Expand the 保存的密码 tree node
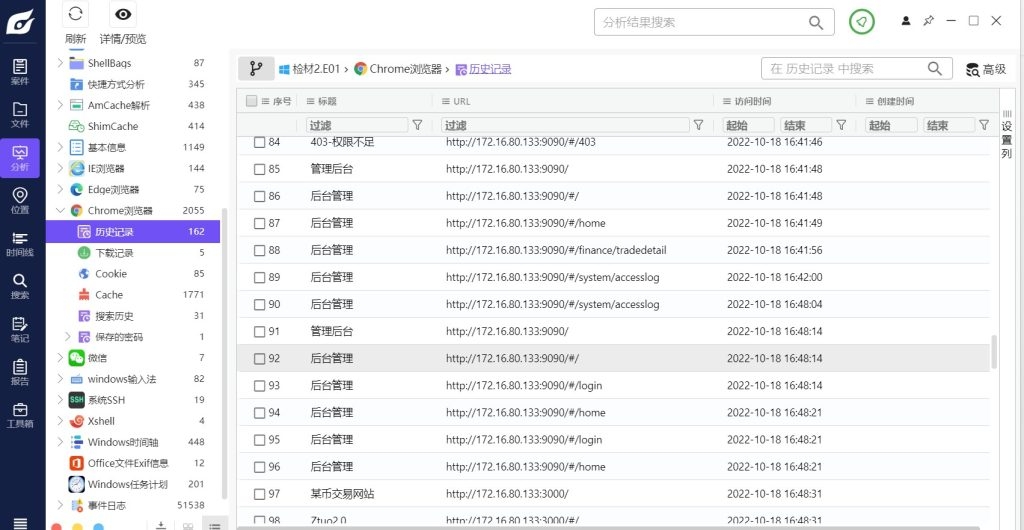The height and width of the screenshot is (530, 1024). click(x=68, y=337)
